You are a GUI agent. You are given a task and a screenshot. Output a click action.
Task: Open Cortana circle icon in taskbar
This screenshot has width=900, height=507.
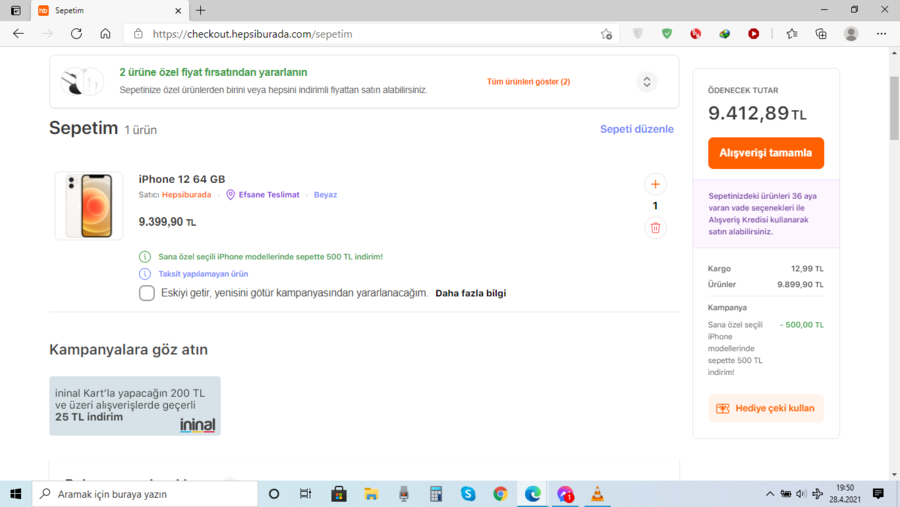pos(274,494)
